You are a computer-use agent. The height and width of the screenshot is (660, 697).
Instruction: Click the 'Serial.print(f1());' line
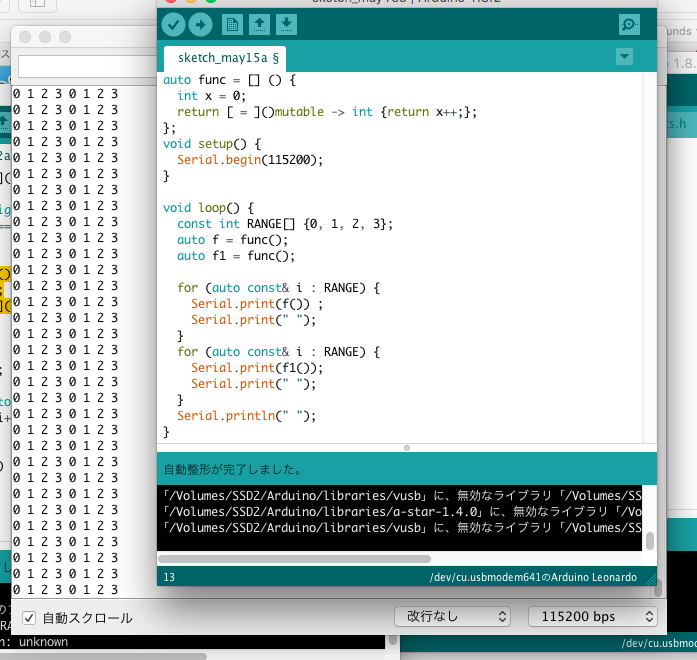click(257, 368)
